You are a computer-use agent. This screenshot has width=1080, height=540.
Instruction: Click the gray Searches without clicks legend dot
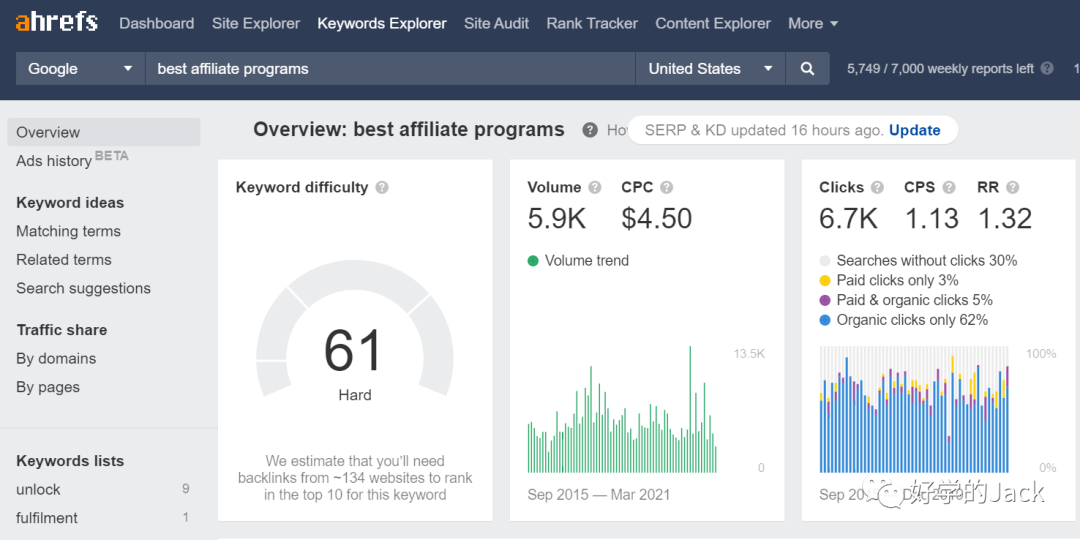(x=824, y=261)
